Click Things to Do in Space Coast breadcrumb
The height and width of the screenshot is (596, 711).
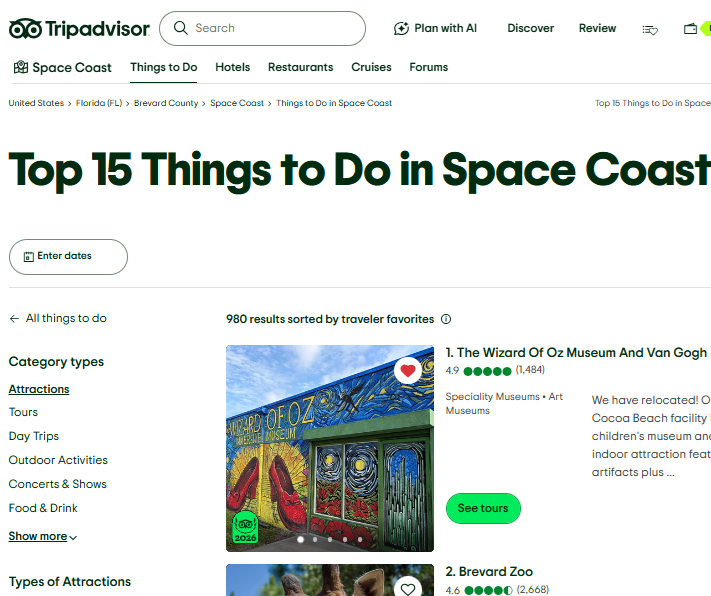tap(334, 103)
